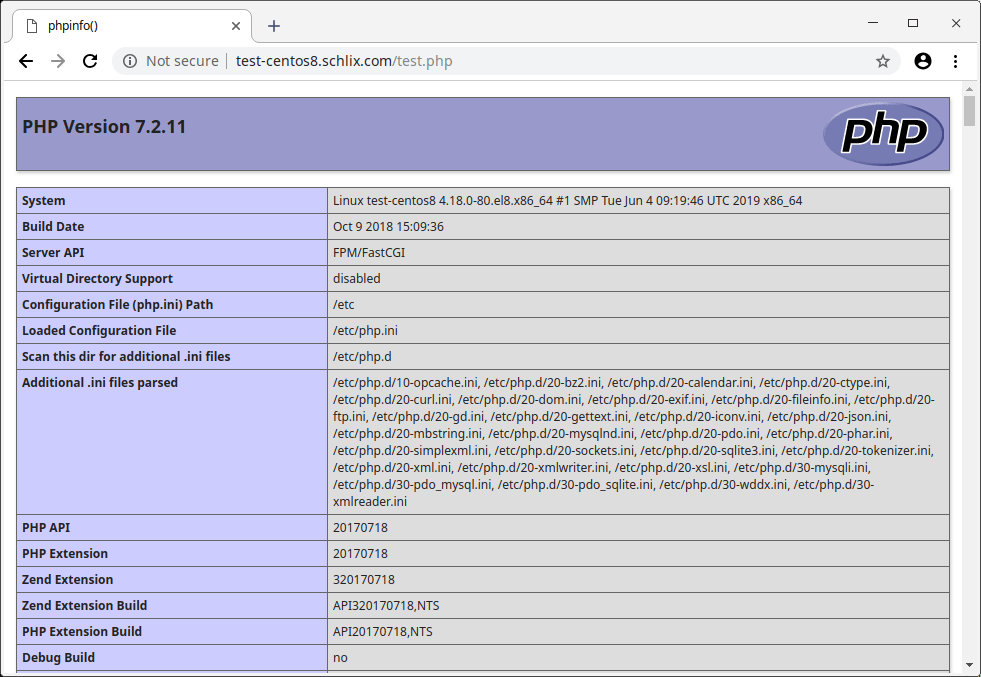Viewport: 981px width, 677px height.
Task: Click the 'PHP Version 7.2.11' heading
Action: pos(104,126)
